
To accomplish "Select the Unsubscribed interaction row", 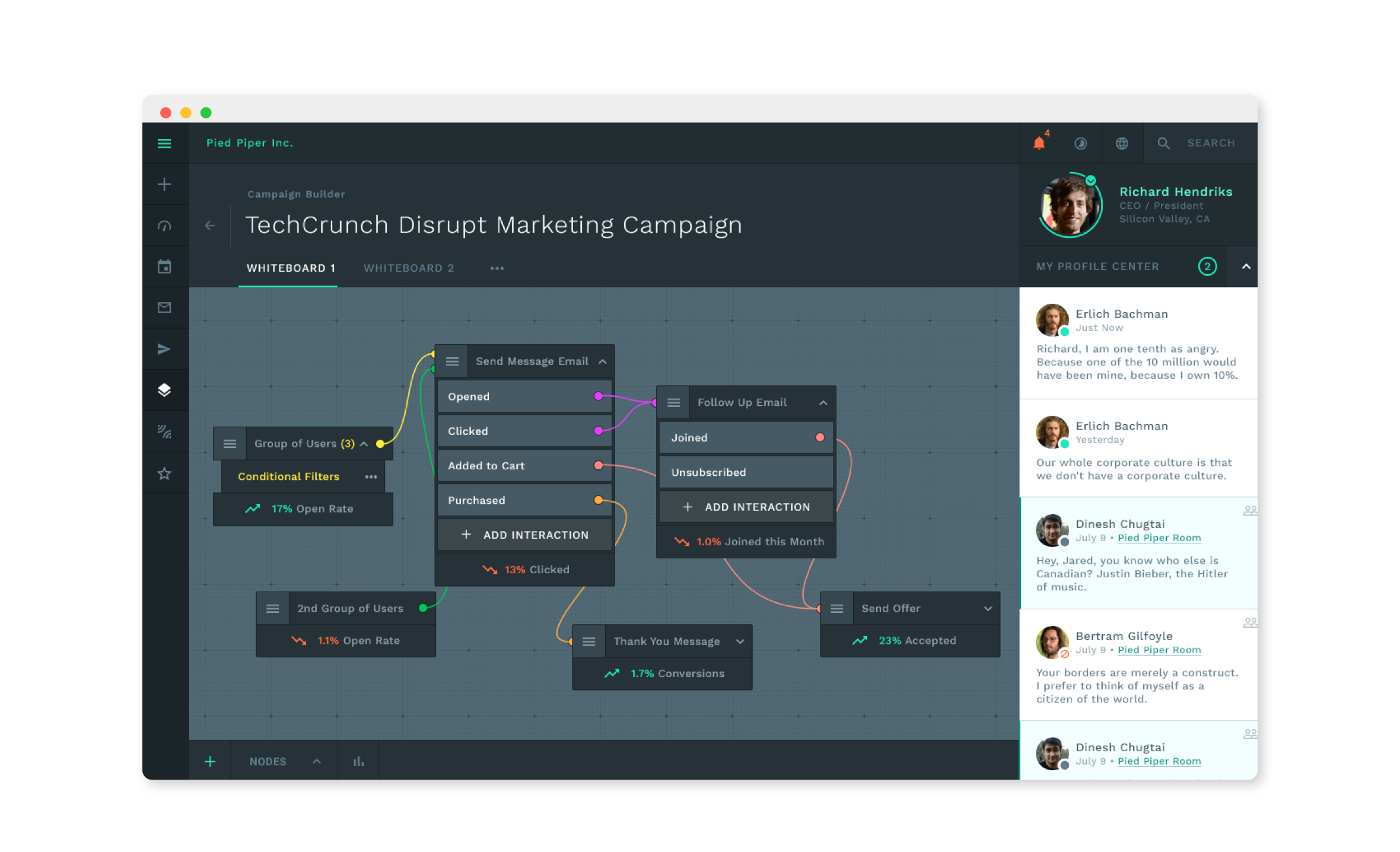I will [x=746, y=472].
